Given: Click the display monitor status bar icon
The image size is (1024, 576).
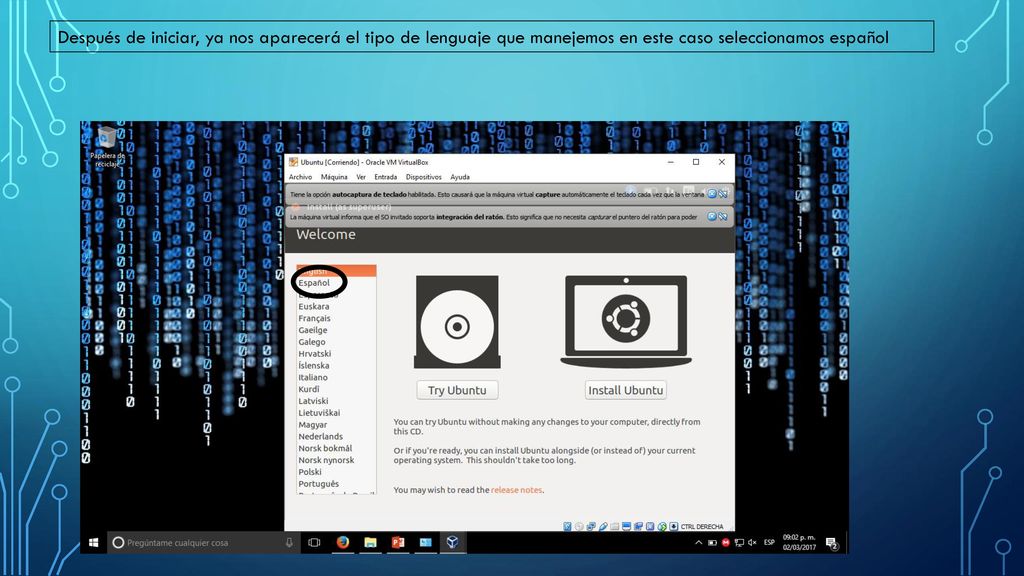Looking at the screenshot, I should pyautogui.click(x=626, y=526).
